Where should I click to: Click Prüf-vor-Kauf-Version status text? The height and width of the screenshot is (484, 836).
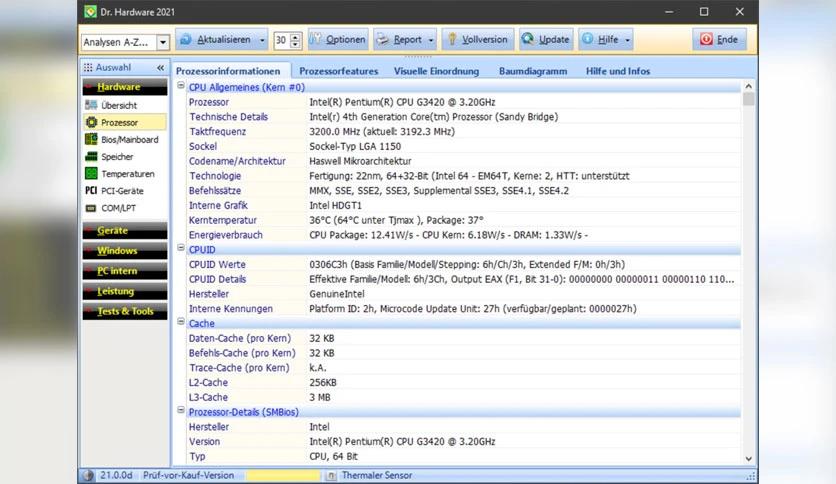[x=188, y=475]
